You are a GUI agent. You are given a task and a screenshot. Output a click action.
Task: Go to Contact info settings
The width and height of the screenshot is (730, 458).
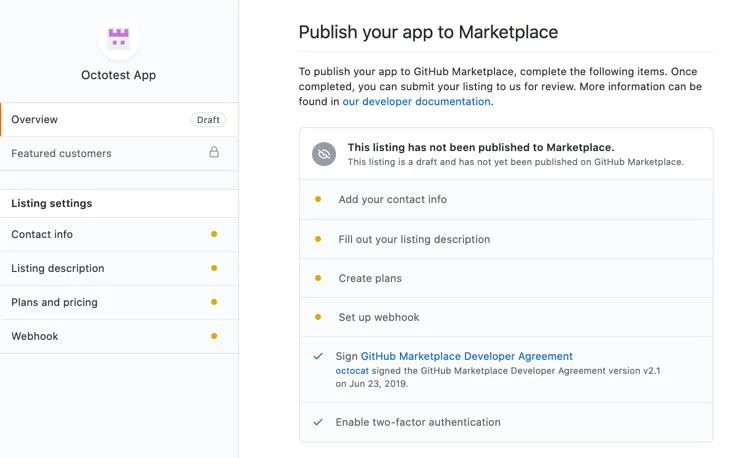pyautogui.click(x=120, y=234)
